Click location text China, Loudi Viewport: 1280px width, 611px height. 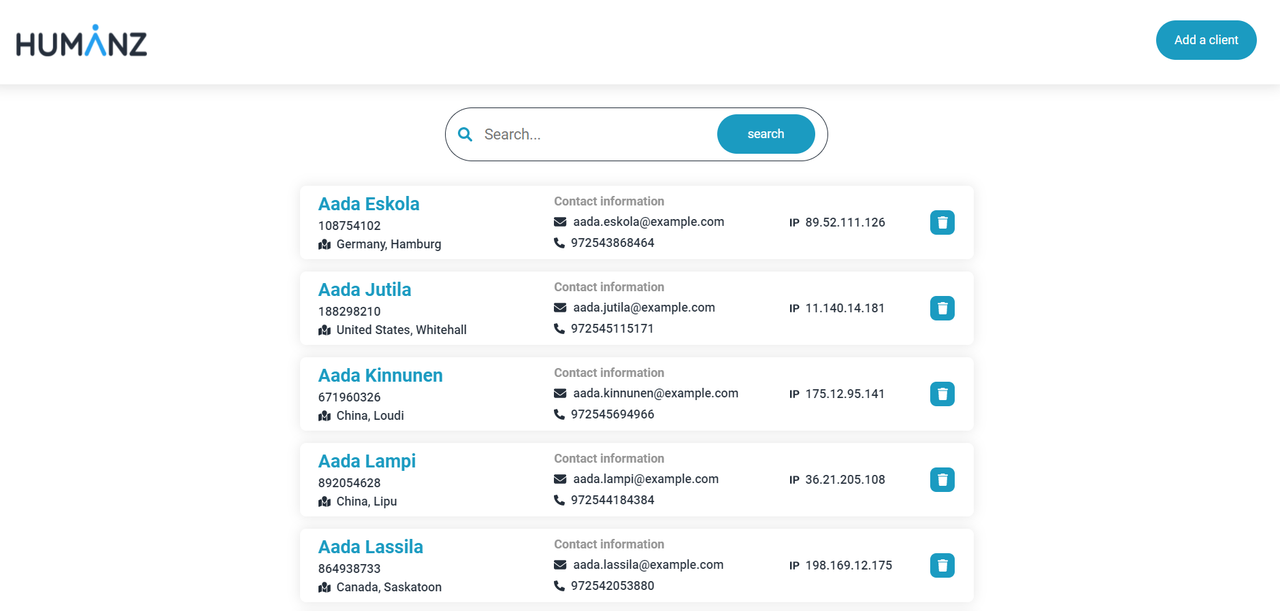point(370,416)
